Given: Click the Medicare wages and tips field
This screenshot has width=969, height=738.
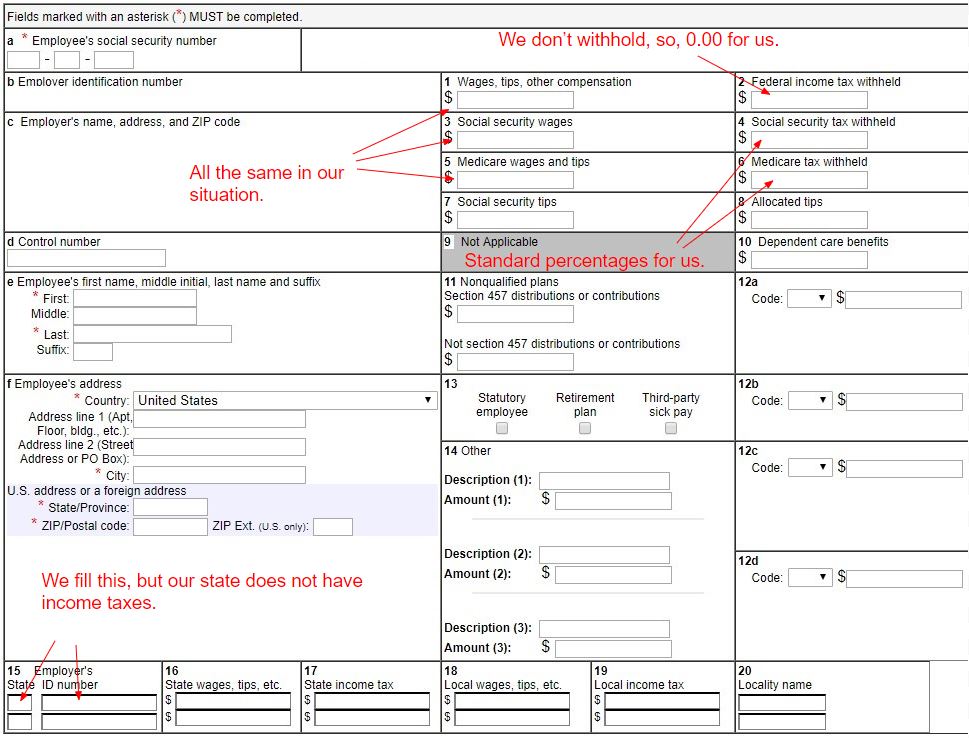Looking at the screenshot, I should tap(515, 180).
